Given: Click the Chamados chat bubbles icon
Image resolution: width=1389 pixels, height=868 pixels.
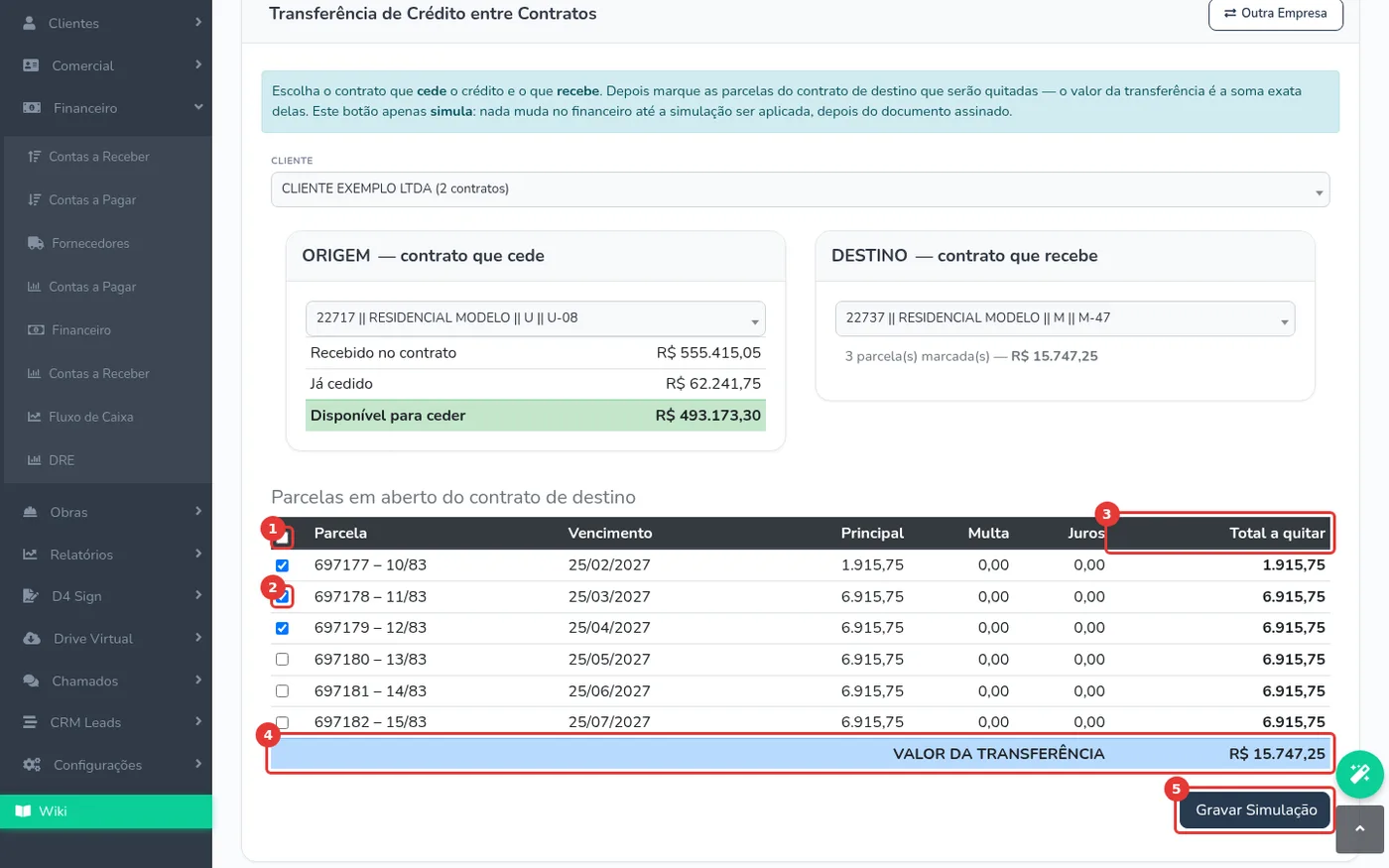Looking at the screenshot, I should coord(32,681).
